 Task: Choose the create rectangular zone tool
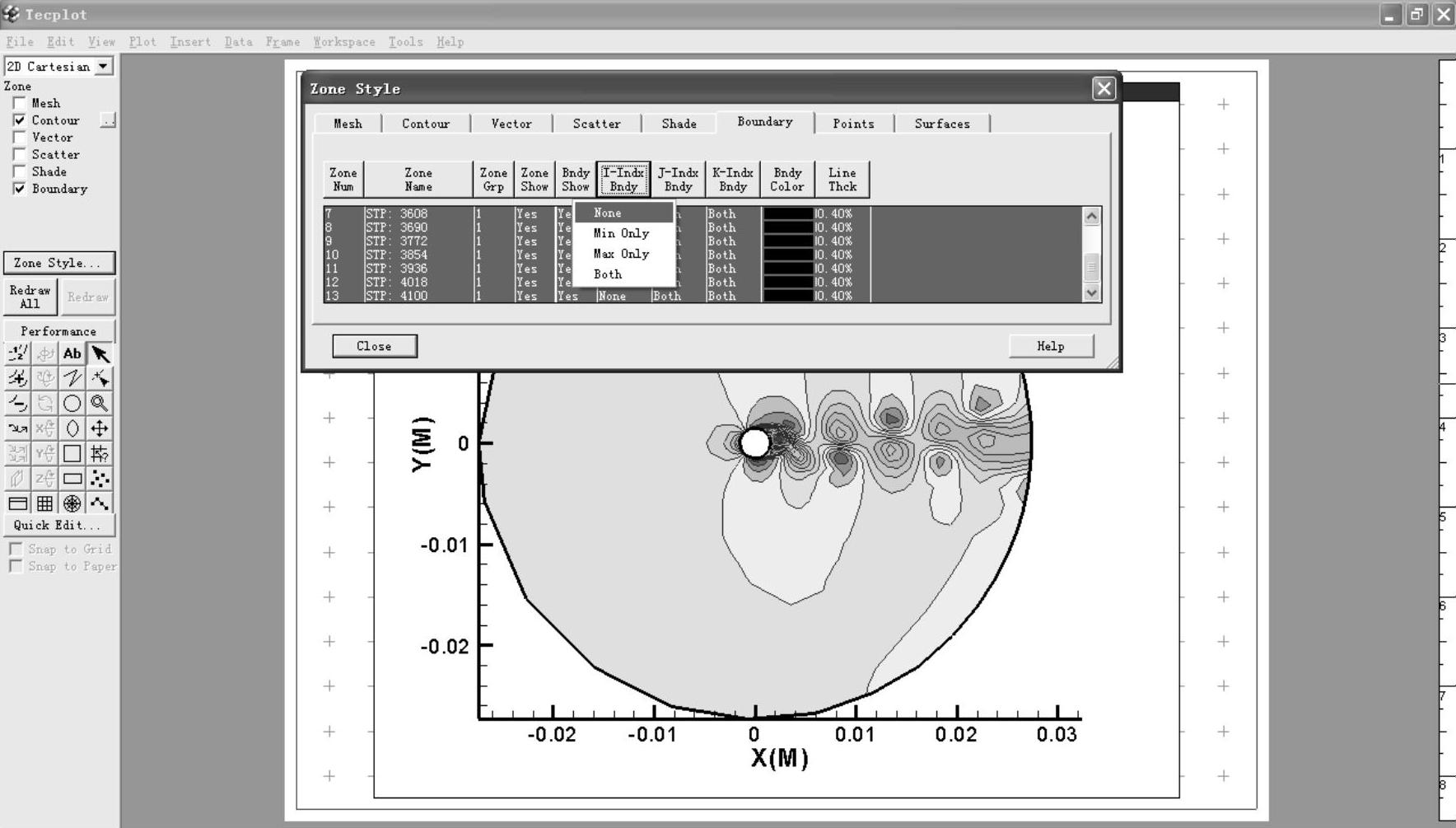(45, 503)
